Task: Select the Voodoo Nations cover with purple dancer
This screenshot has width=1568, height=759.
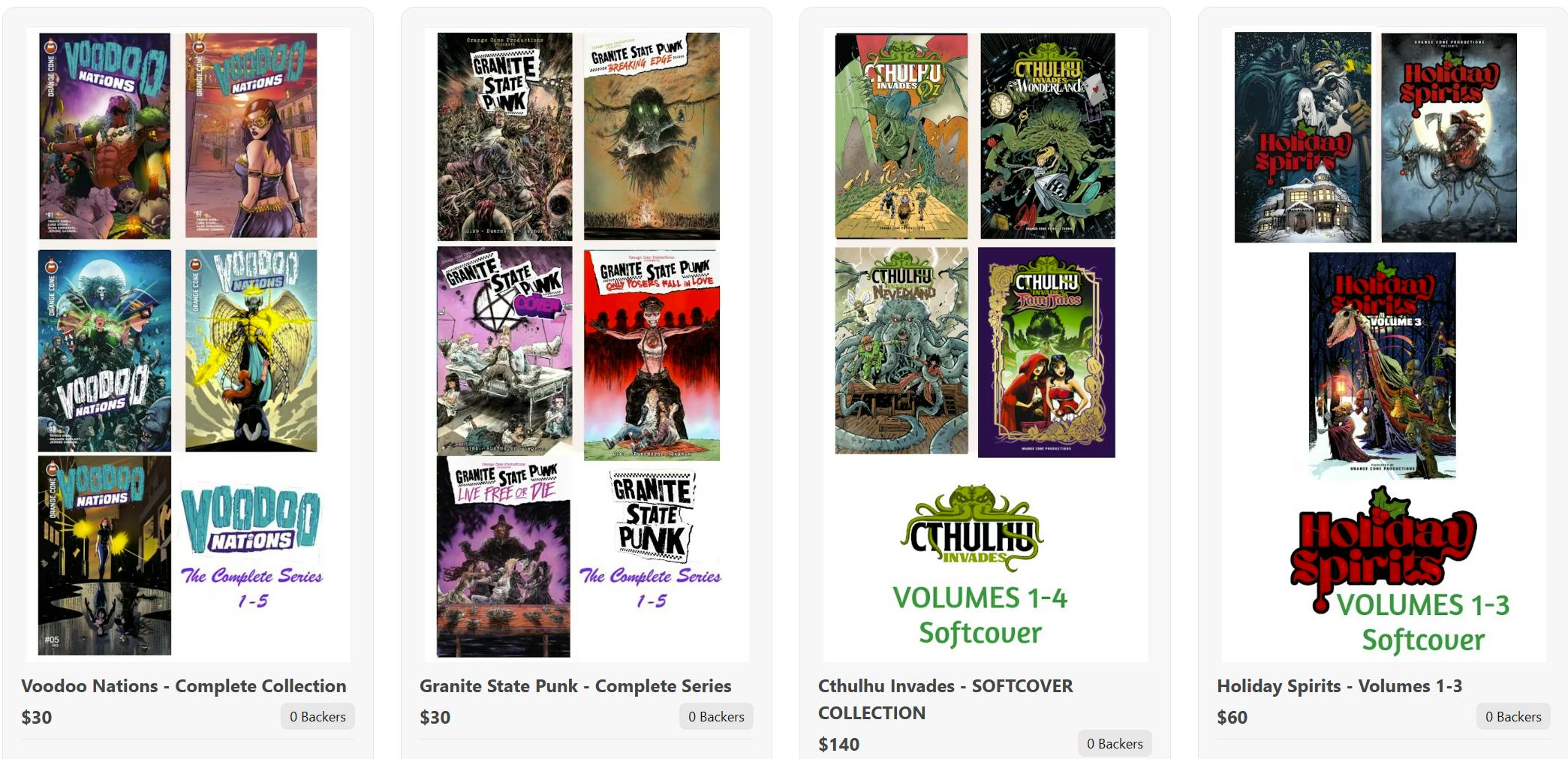Action: [x=251, y=135]
